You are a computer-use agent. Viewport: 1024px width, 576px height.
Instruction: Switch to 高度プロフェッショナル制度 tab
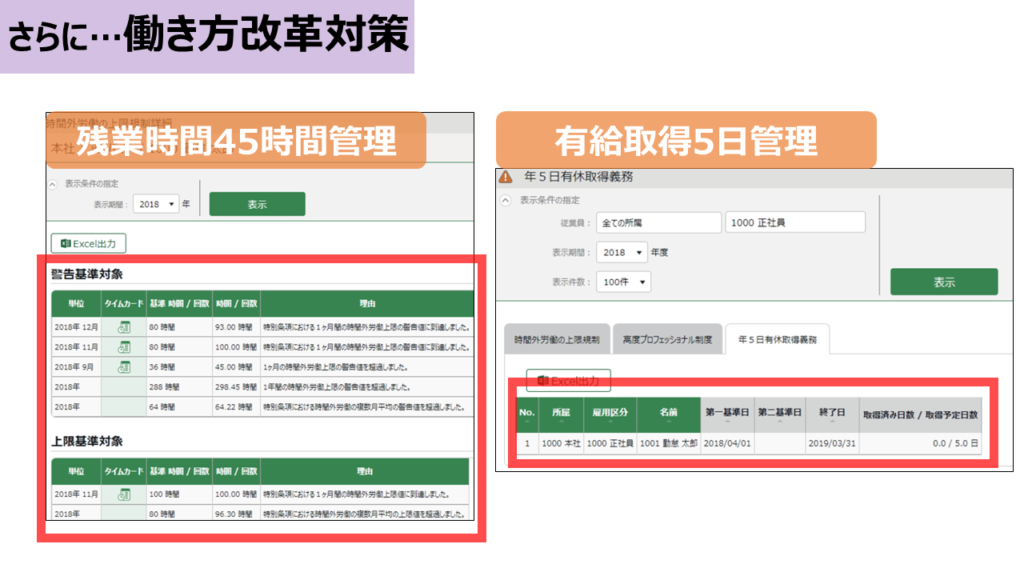coord(667,340)
